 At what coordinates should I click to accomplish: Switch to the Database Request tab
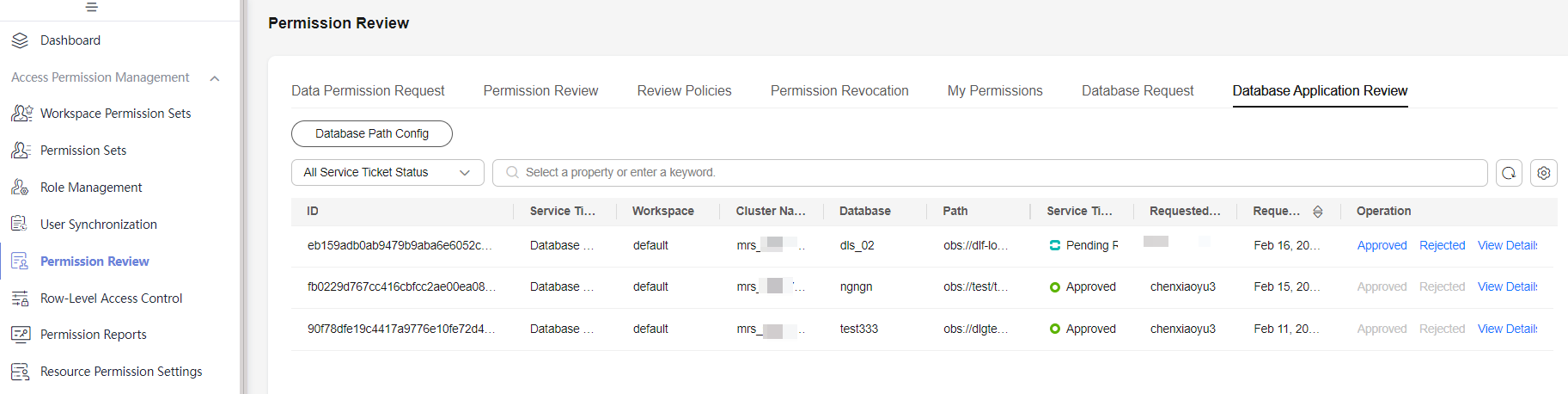click(x=1137, y=91)
